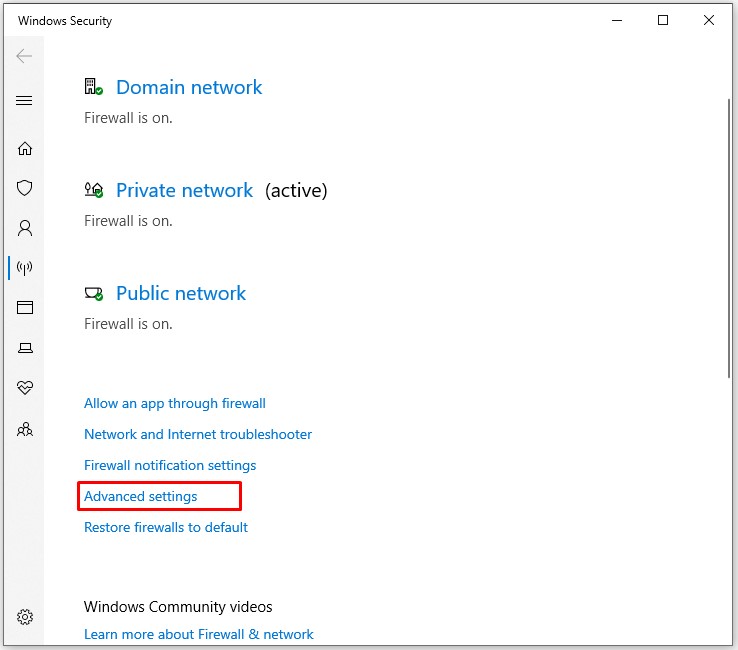Image resolution: width=738 pixels, height=650 pixels.
Task: Open Private network settings
Action: 184,191
